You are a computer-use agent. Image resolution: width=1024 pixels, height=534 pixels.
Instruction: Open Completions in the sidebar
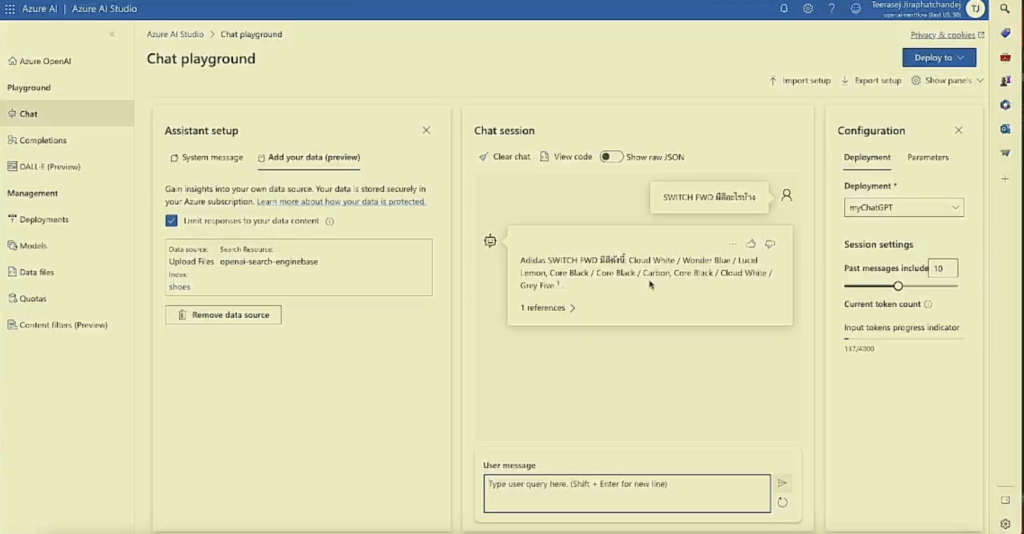(x=37, y=140)
